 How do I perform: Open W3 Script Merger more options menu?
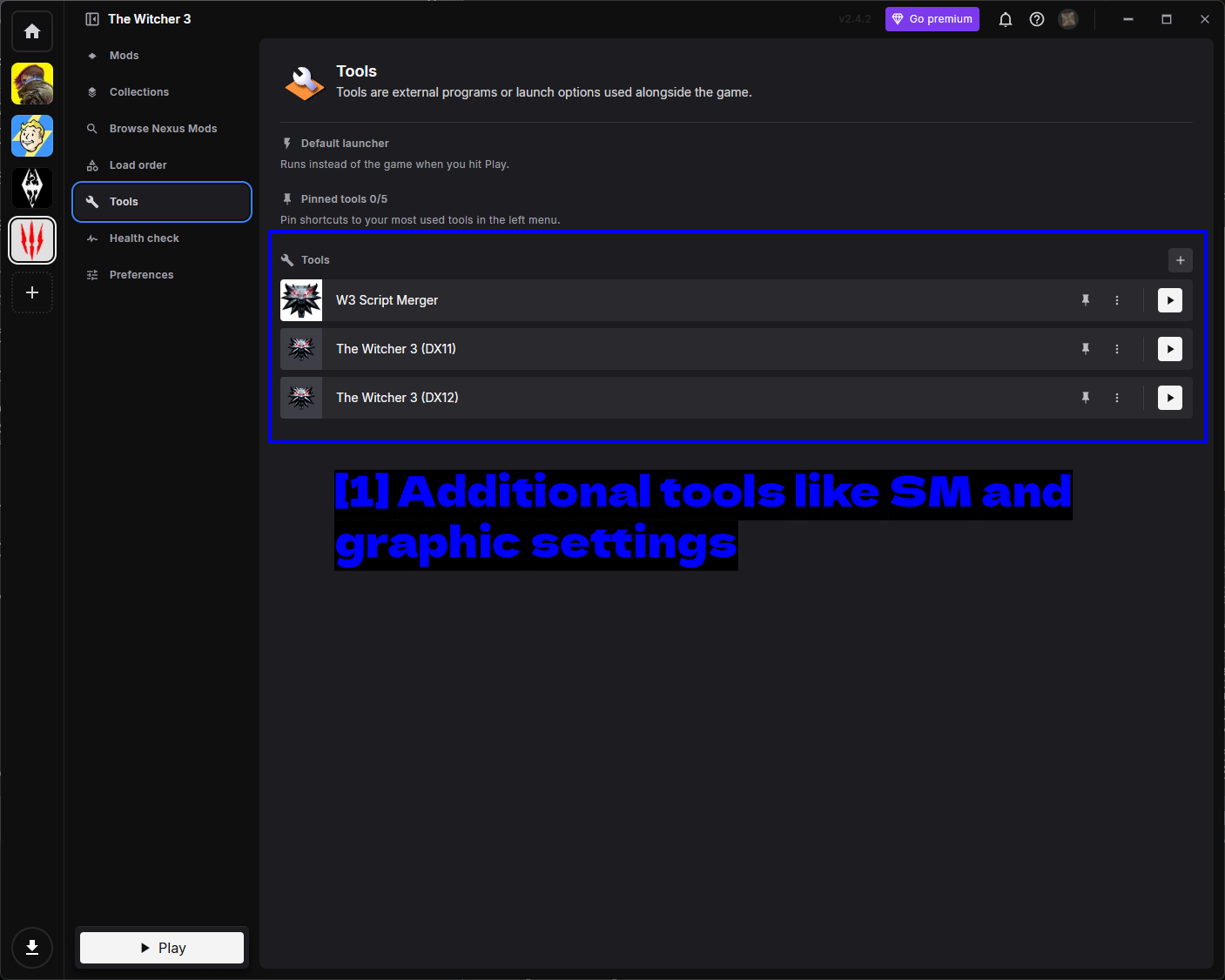(x=1117, y=300)
